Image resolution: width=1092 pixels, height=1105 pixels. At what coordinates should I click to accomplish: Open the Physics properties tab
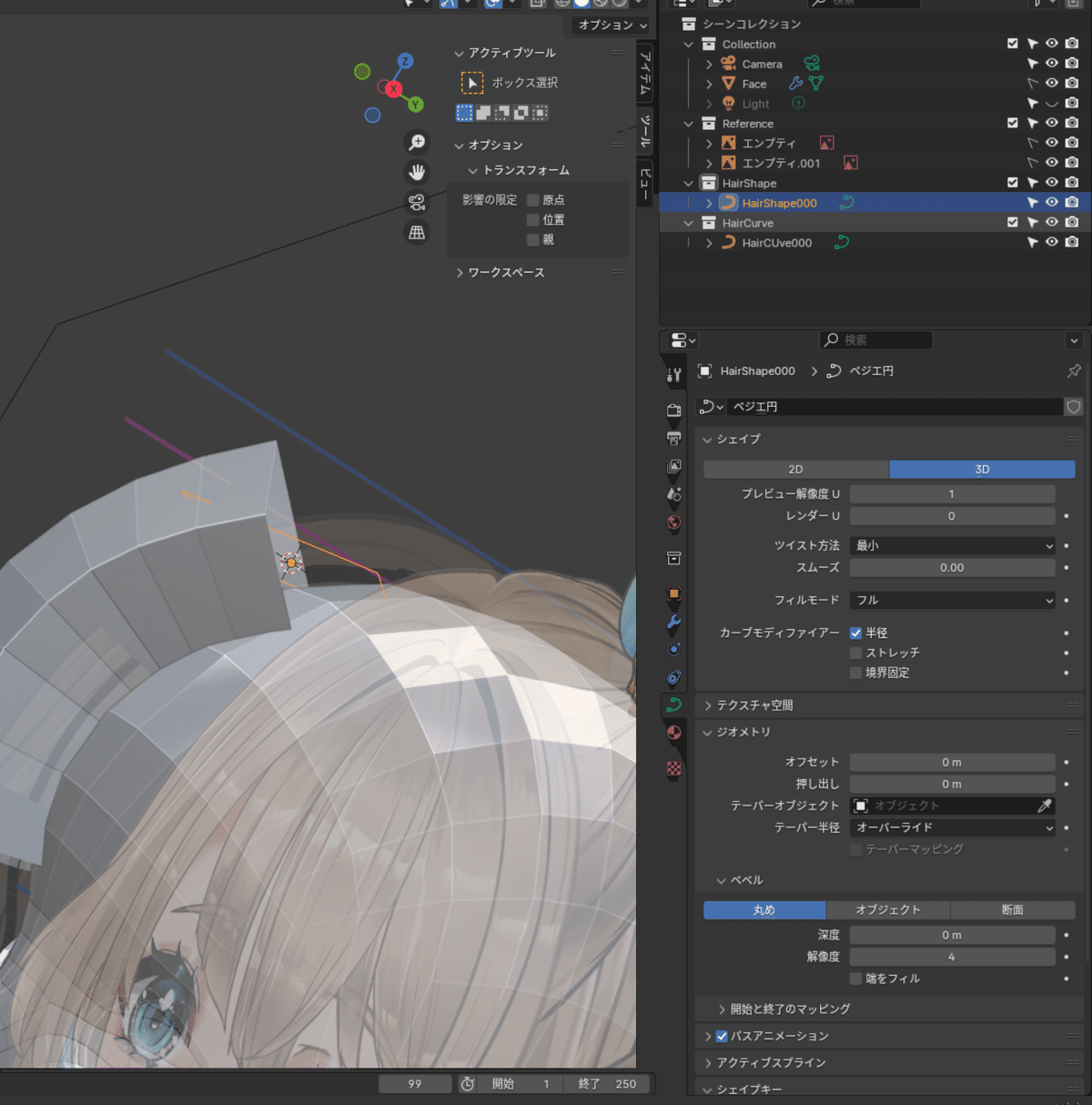(673, 650)
